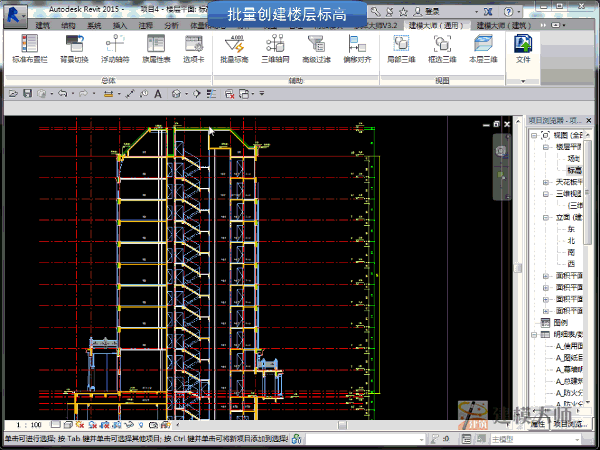Open the Revit application menu button
600x450 pixels.
(15, 16)
